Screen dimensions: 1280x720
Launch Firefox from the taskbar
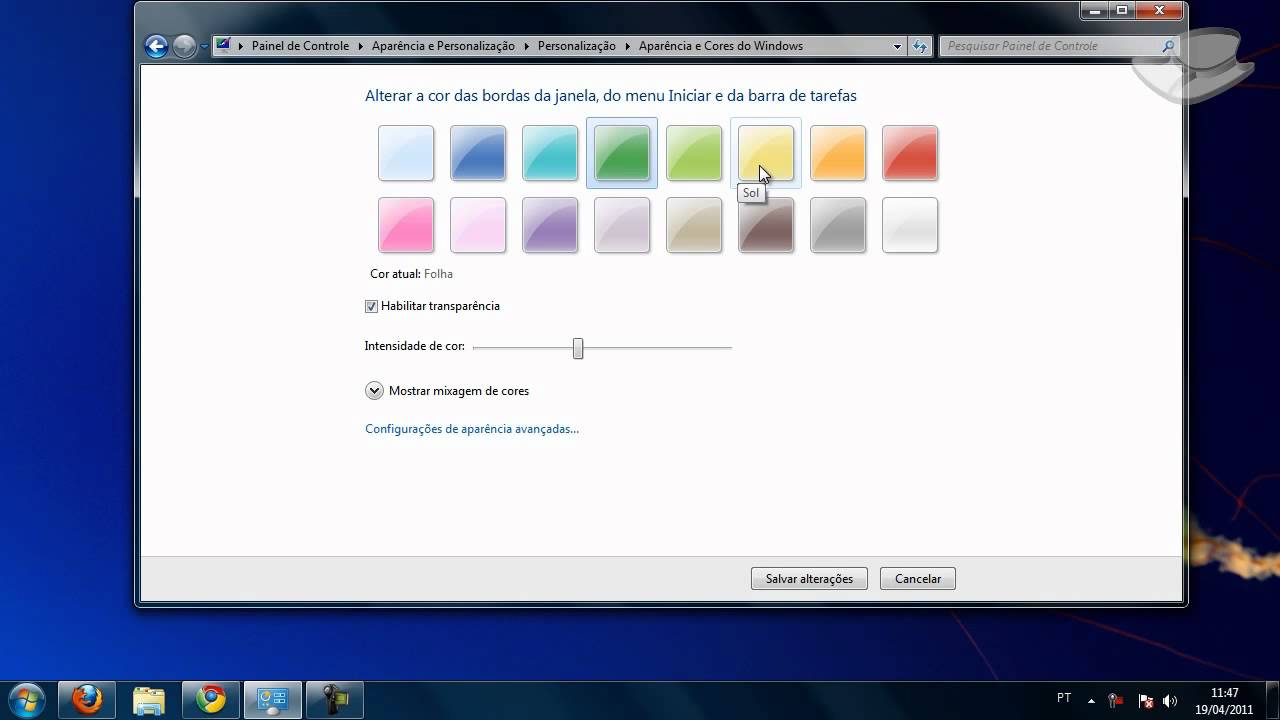pyautogui.click(x=86, y=700)
